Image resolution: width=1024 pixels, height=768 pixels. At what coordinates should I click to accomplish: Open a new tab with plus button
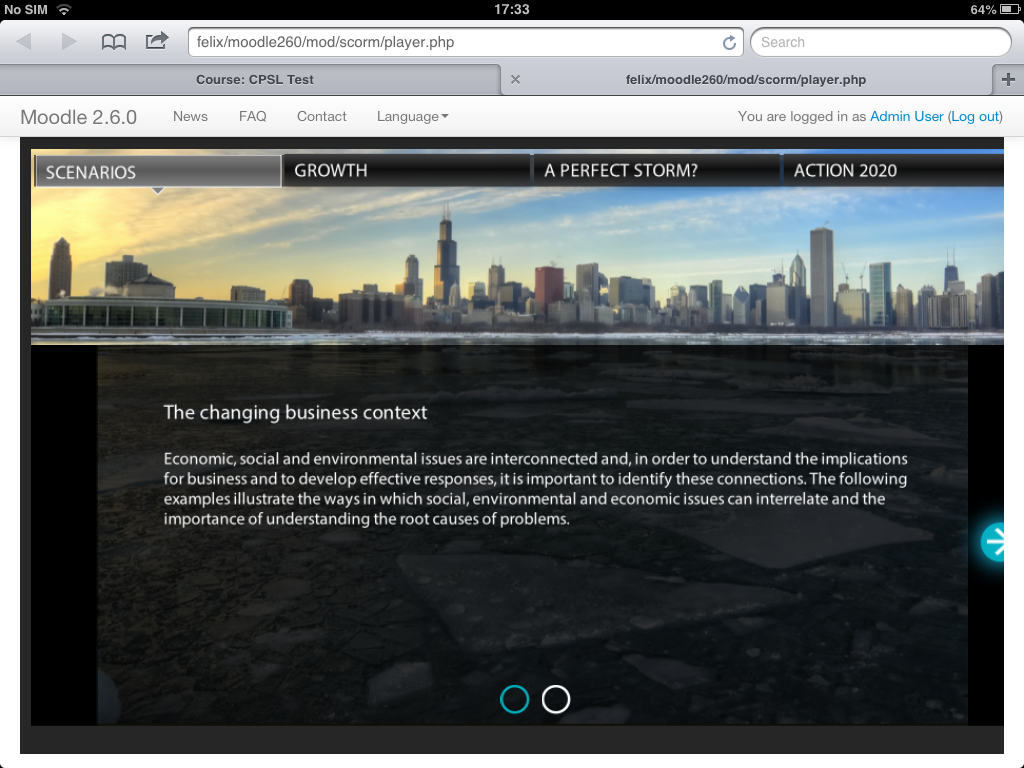coord(1008,80)
